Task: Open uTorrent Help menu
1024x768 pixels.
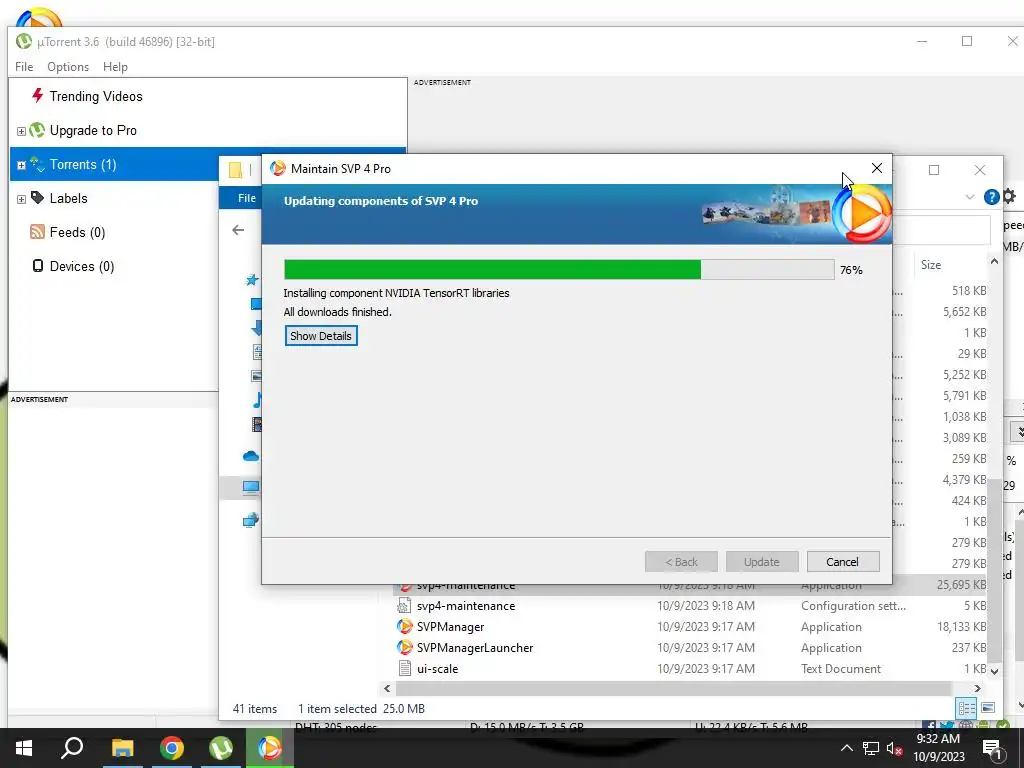Action: click(x=115, y=67)
